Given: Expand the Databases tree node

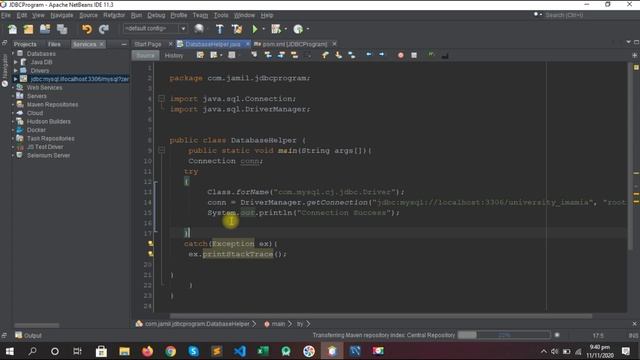Looking at the screenshot, I should (13, 53).
